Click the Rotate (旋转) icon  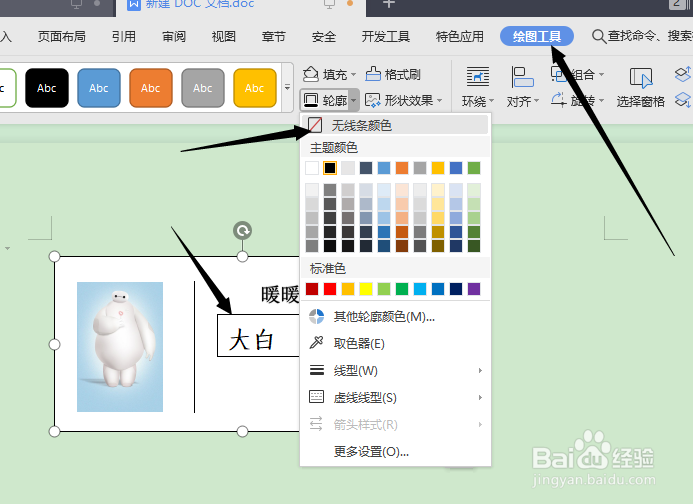coord(559,99)
